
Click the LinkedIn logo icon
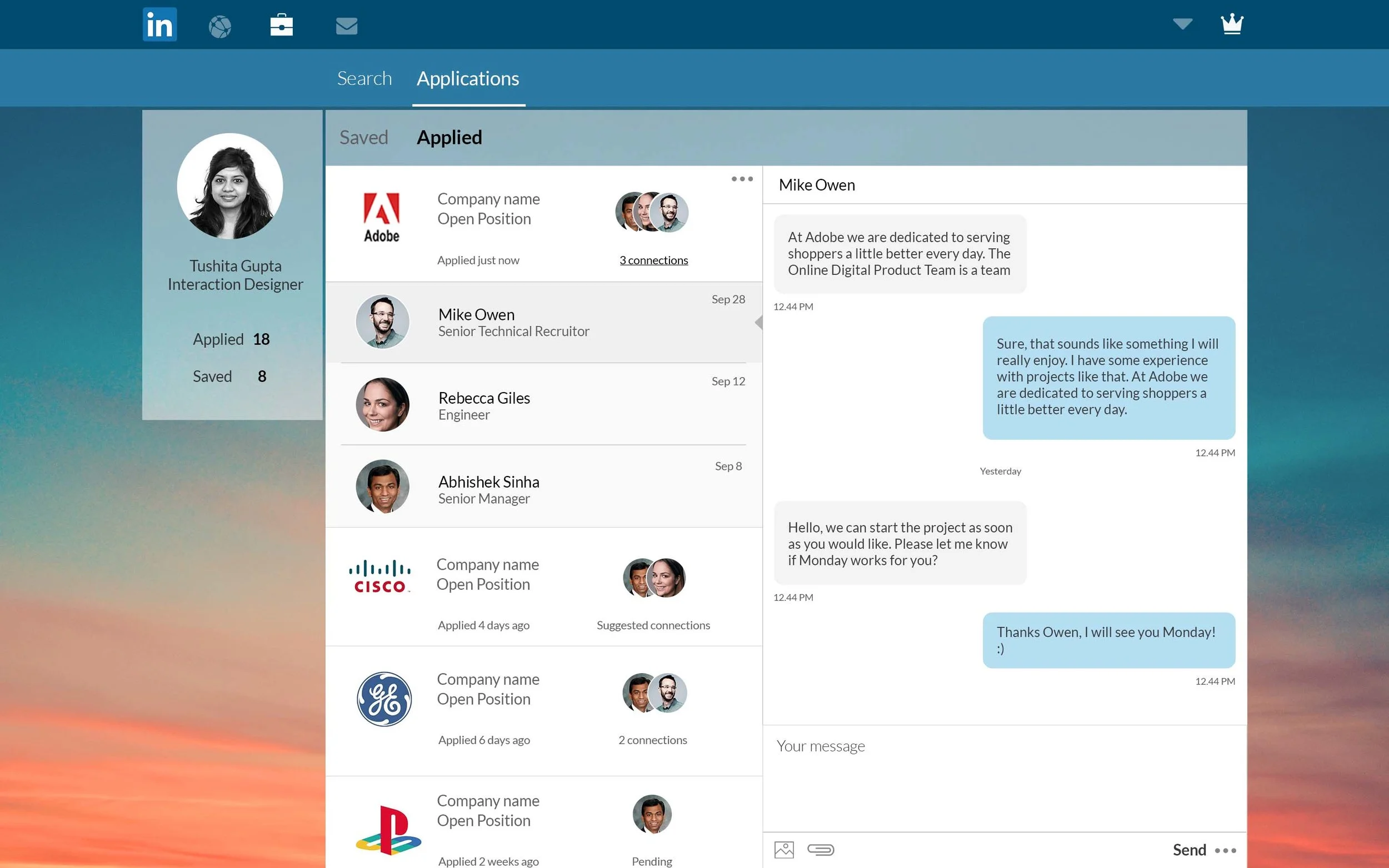[159, 24]
